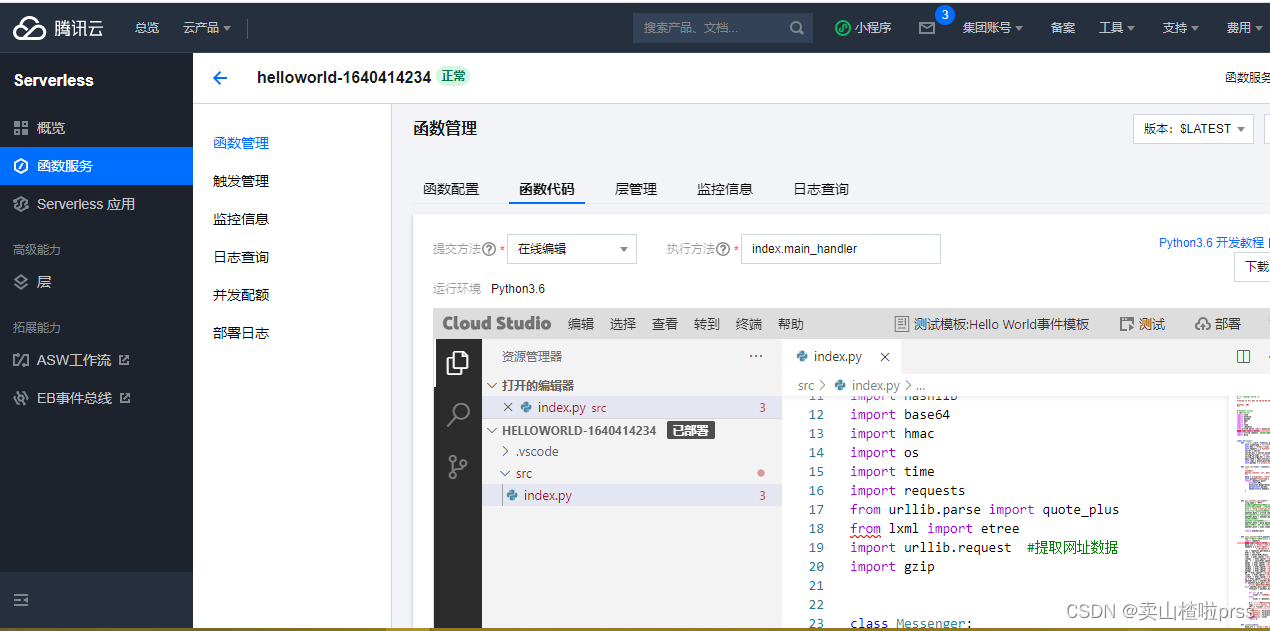
Task: Open explorer more actions ellipsis
Action: point(756,356)
